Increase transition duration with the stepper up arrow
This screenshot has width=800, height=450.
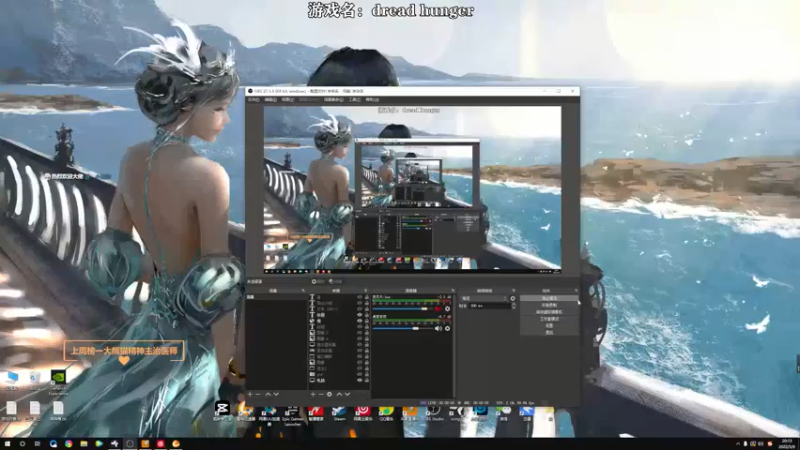[514, 304]
